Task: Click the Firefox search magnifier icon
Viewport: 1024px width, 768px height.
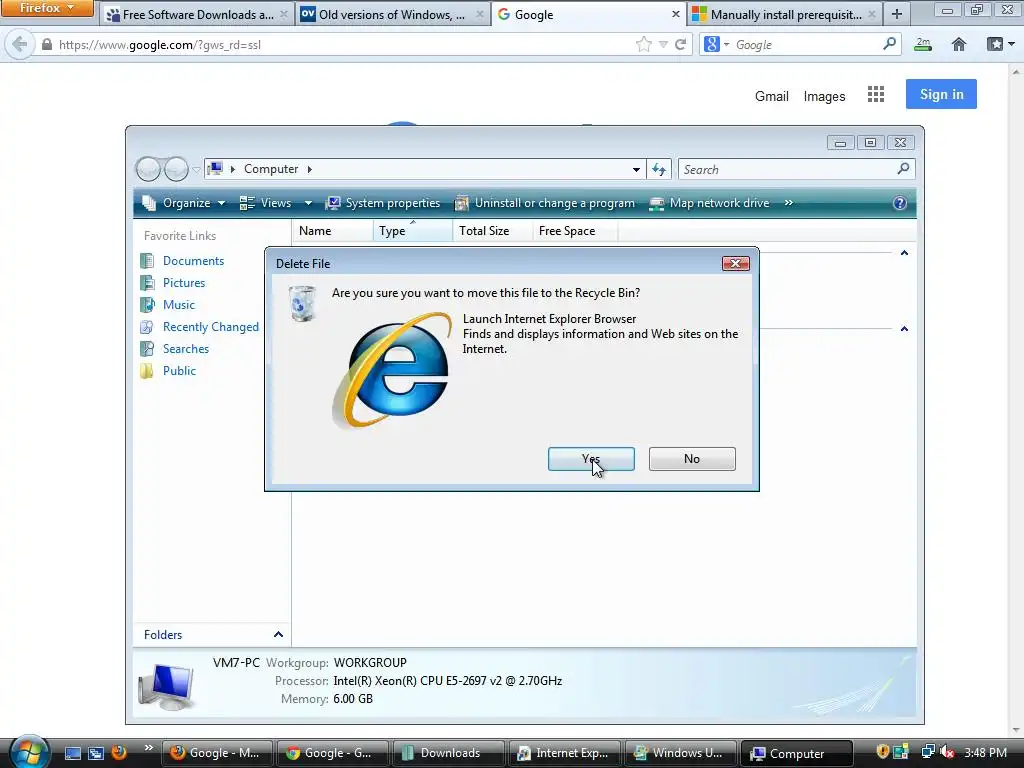Action: click(889, 44)
